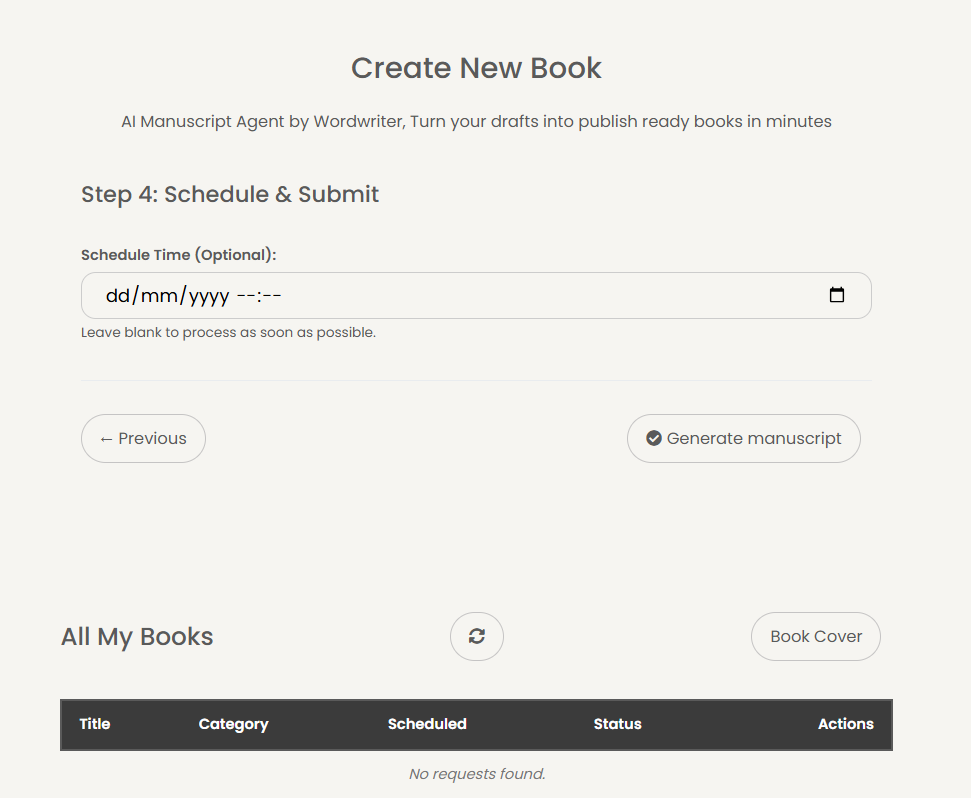This screenshot has height=798, width=971.
Task: Click the 'Create New Book' title
Action: pos(476,68)
